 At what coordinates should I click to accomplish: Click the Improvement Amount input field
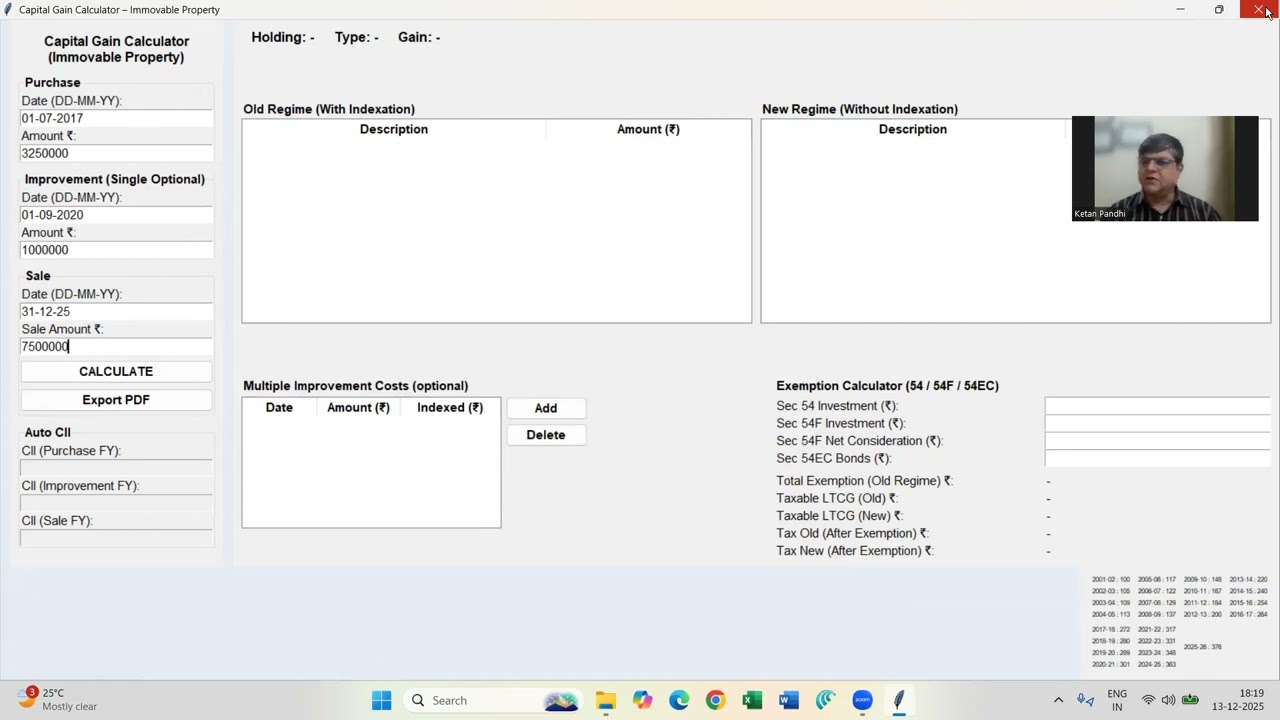click(x=116, y=250)
